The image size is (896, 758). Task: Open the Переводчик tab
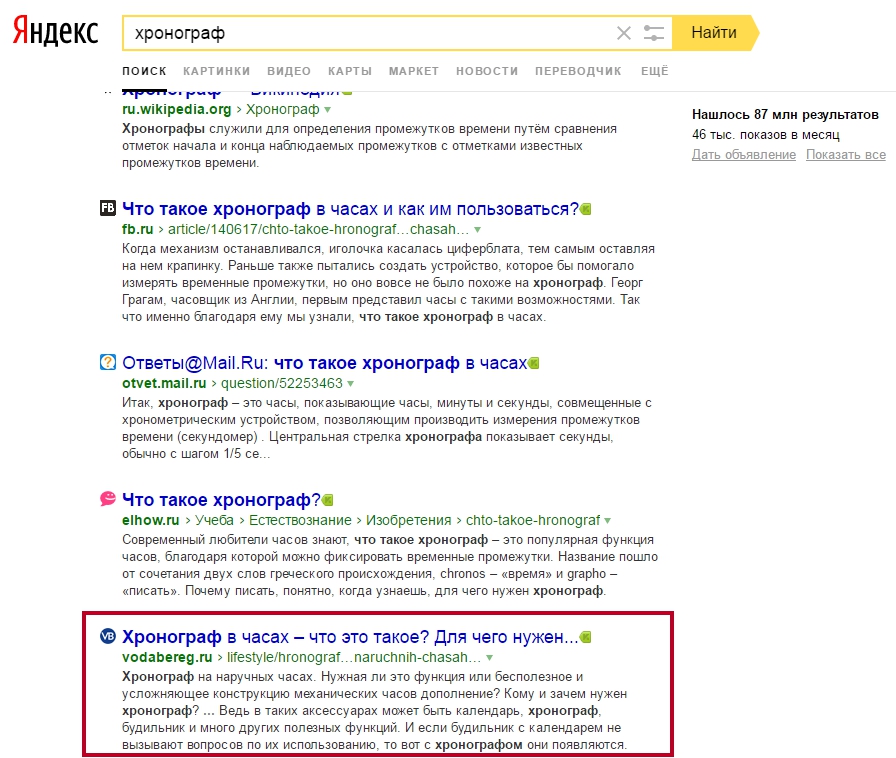point(578,71)
